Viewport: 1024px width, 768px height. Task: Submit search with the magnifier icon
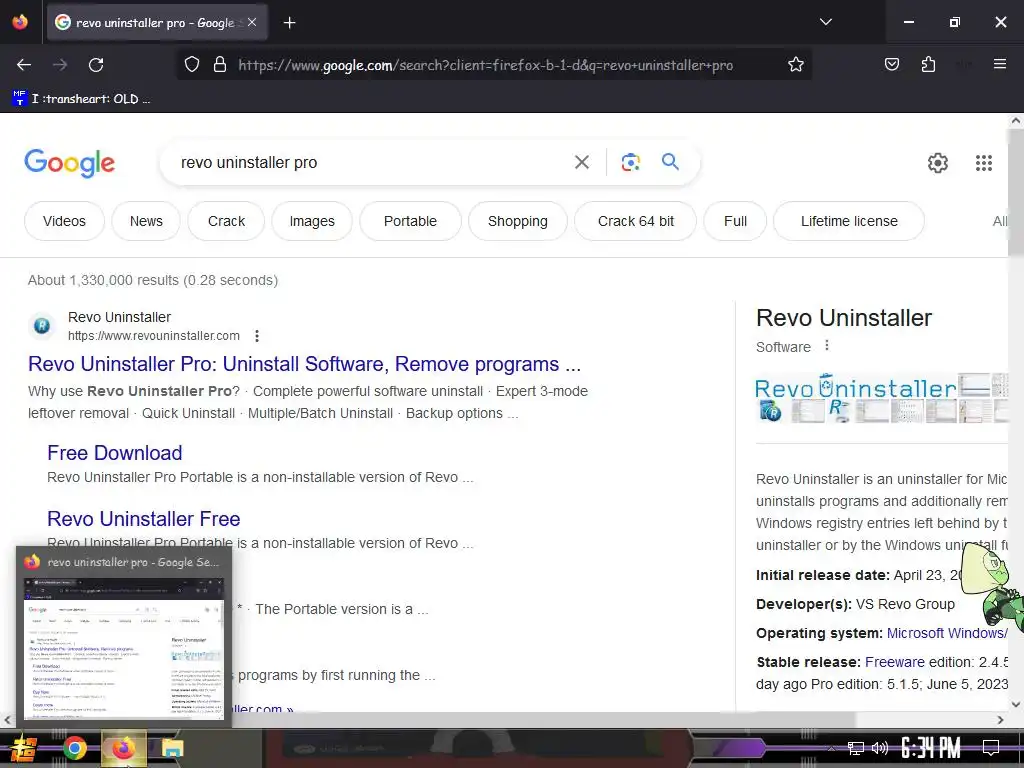(x=670, y=162)
